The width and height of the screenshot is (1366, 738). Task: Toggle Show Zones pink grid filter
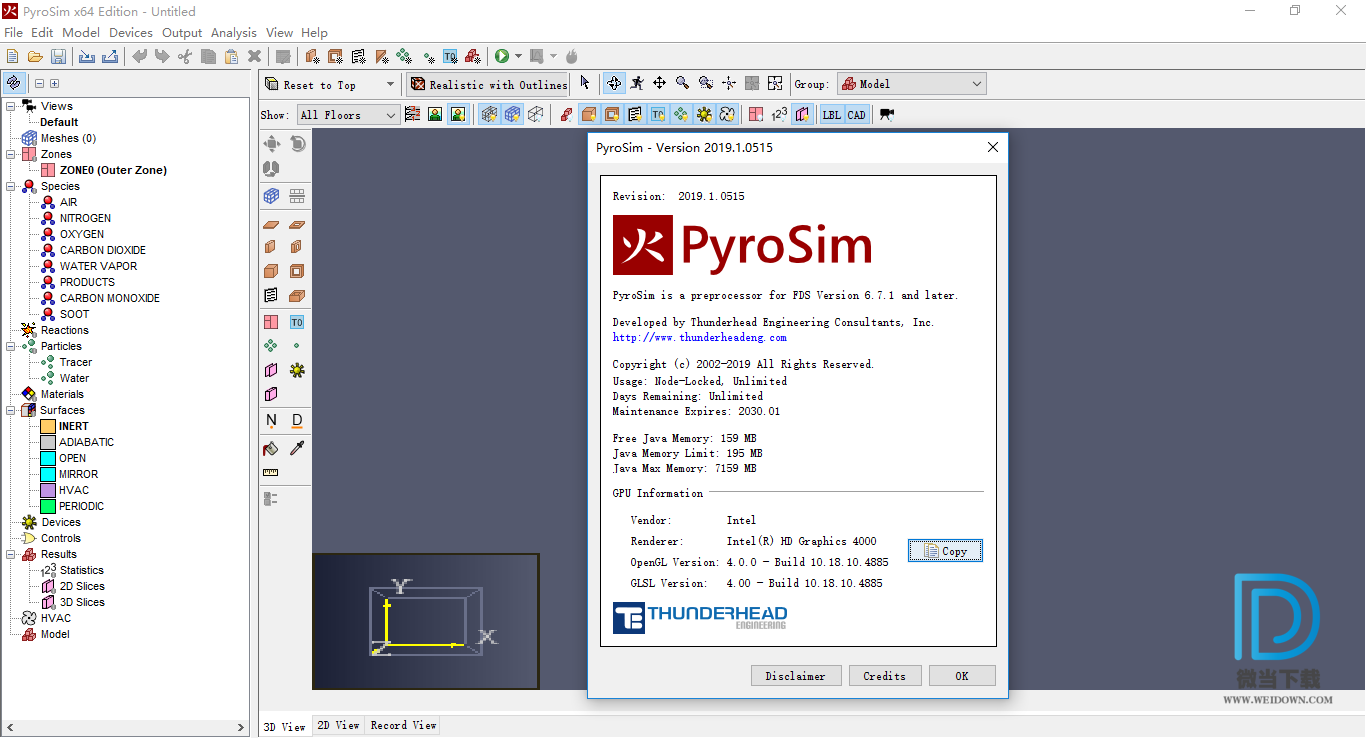coord(756,115)
